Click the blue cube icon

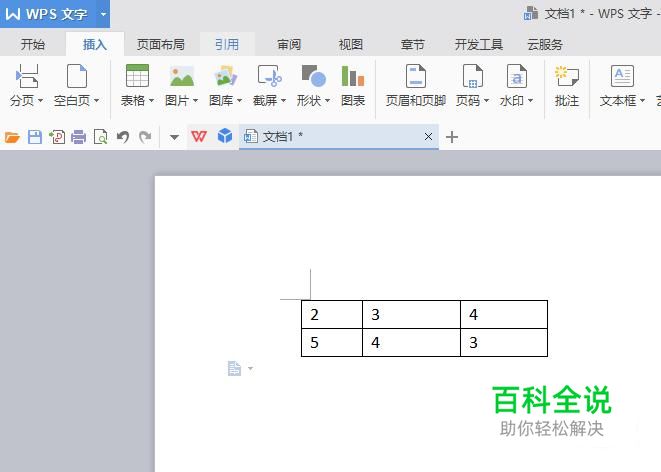[225, 136]
